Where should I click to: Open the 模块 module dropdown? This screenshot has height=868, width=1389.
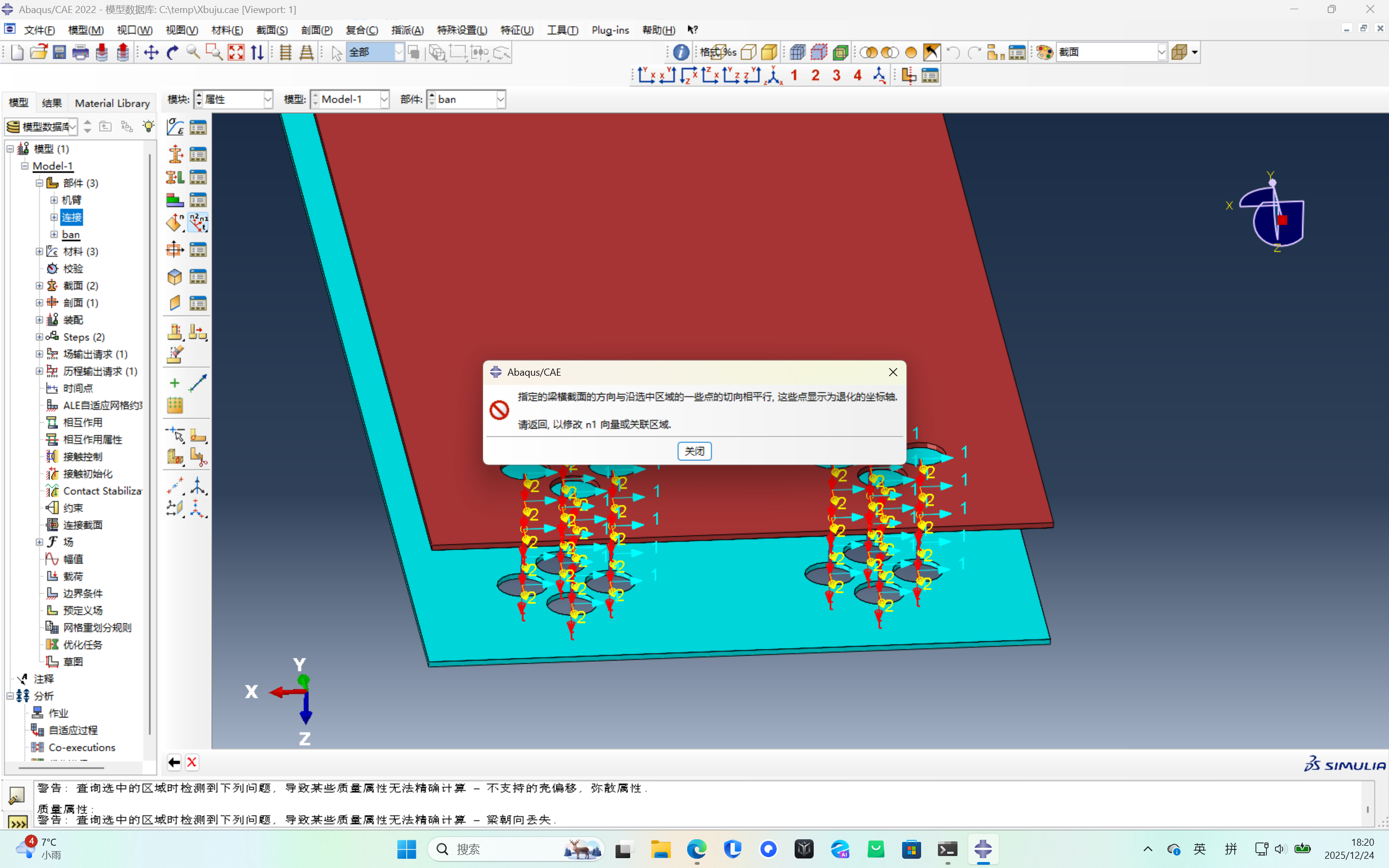tap(268, 99)
